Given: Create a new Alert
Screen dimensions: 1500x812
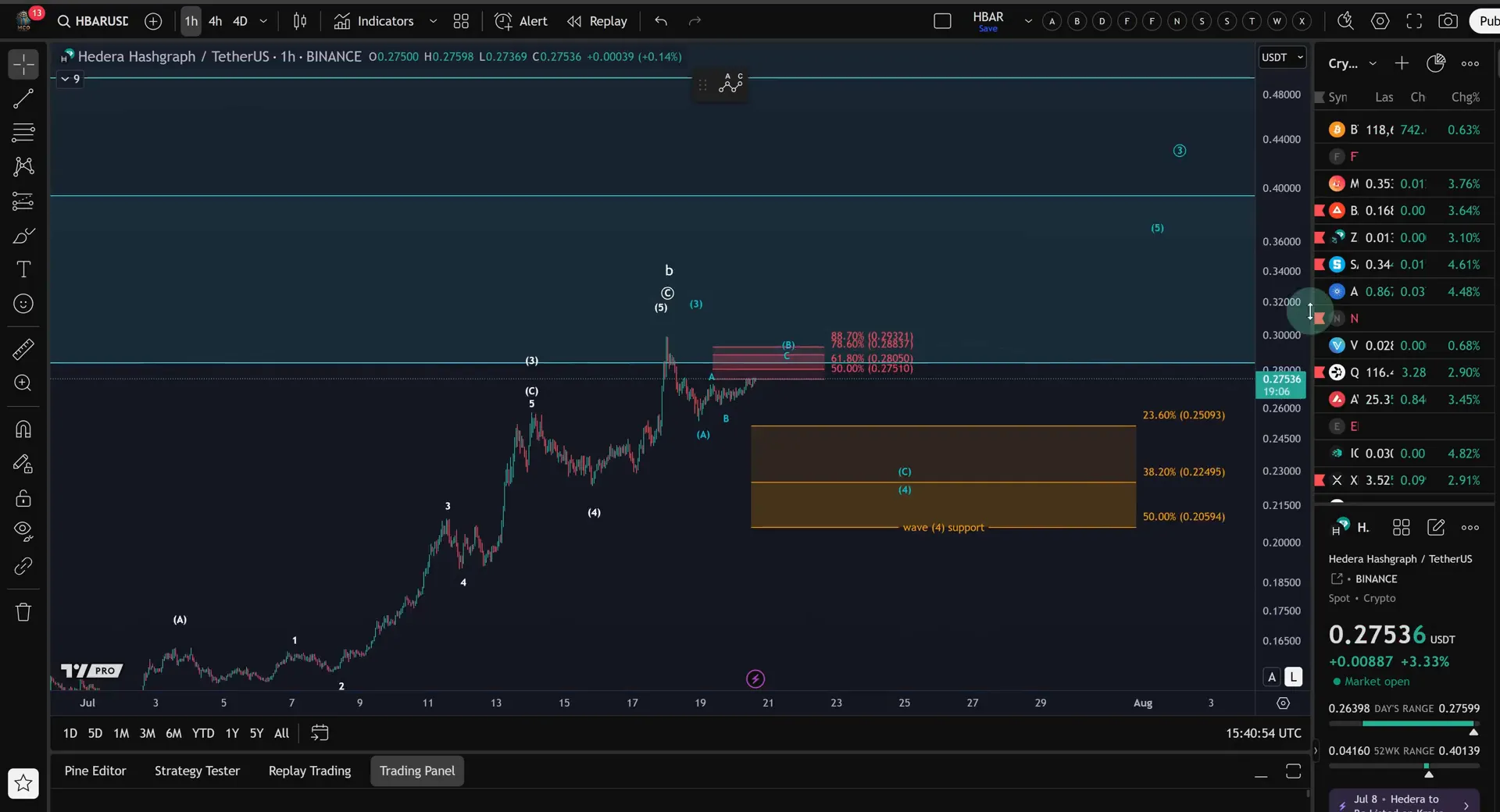Looking at the screenshot, I should click(x=521, y=21).
